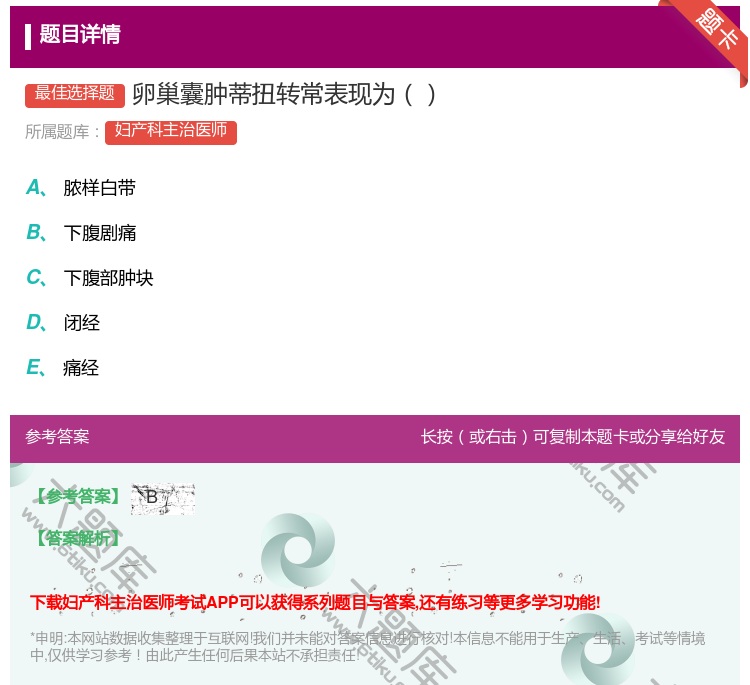
Task: Click the 所属题库 label
Action: point(62,132)
